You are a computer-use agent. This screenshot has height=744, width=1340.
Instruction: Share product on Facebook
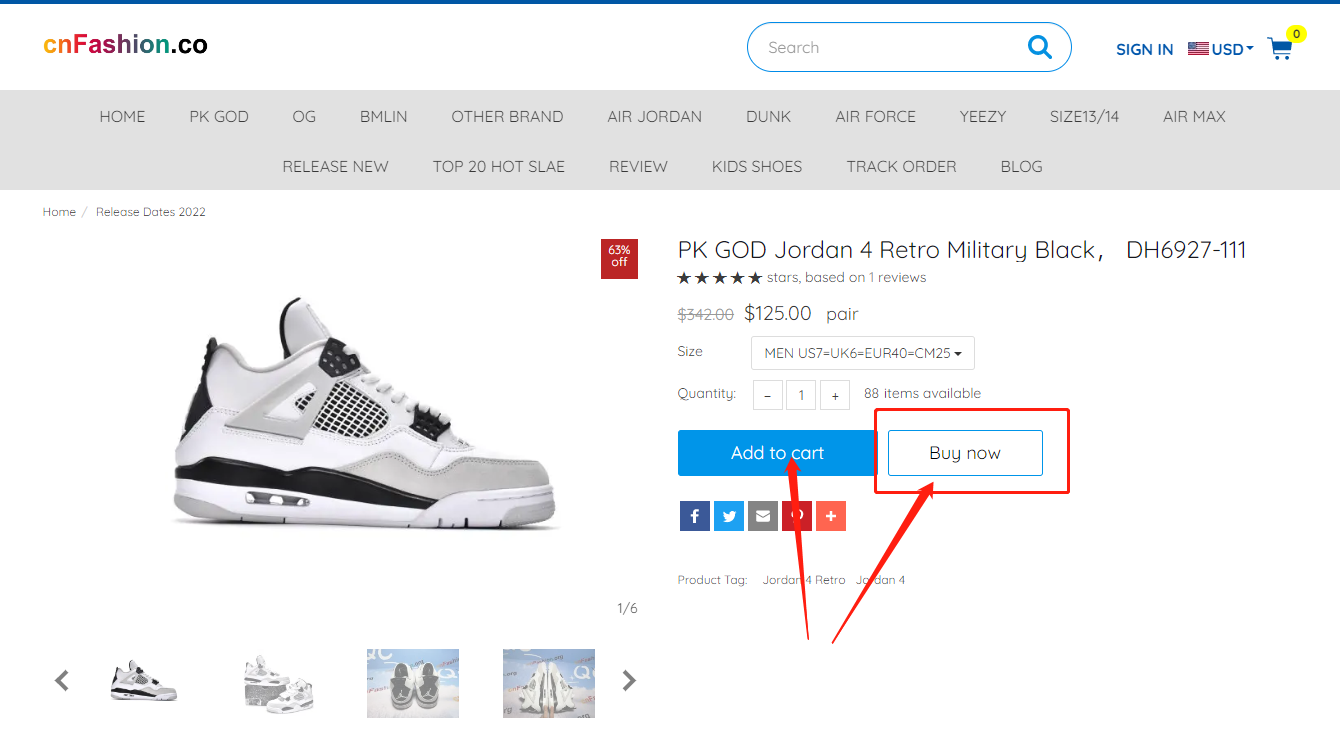point(695,516)
